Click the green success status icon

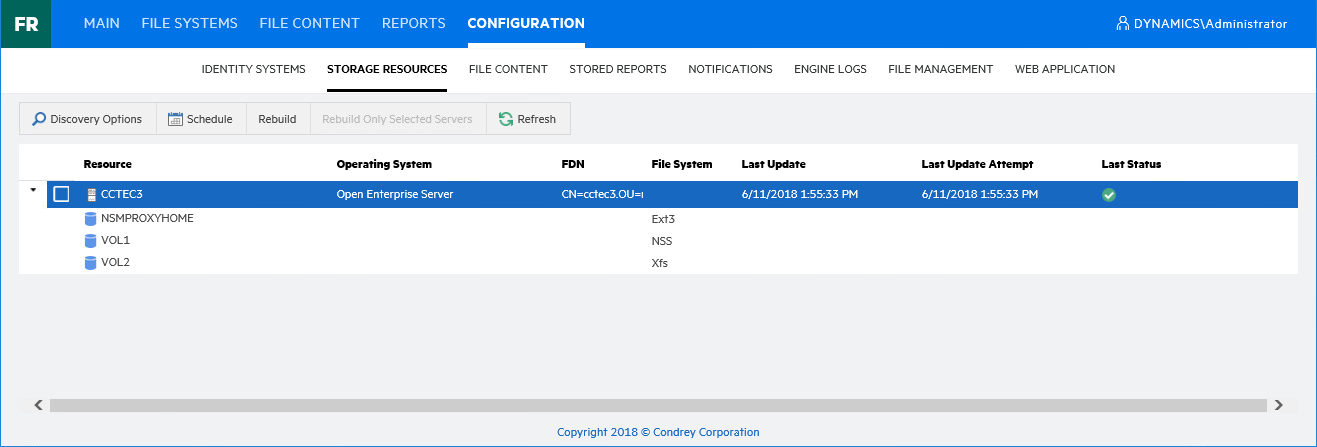[1108, 195]
